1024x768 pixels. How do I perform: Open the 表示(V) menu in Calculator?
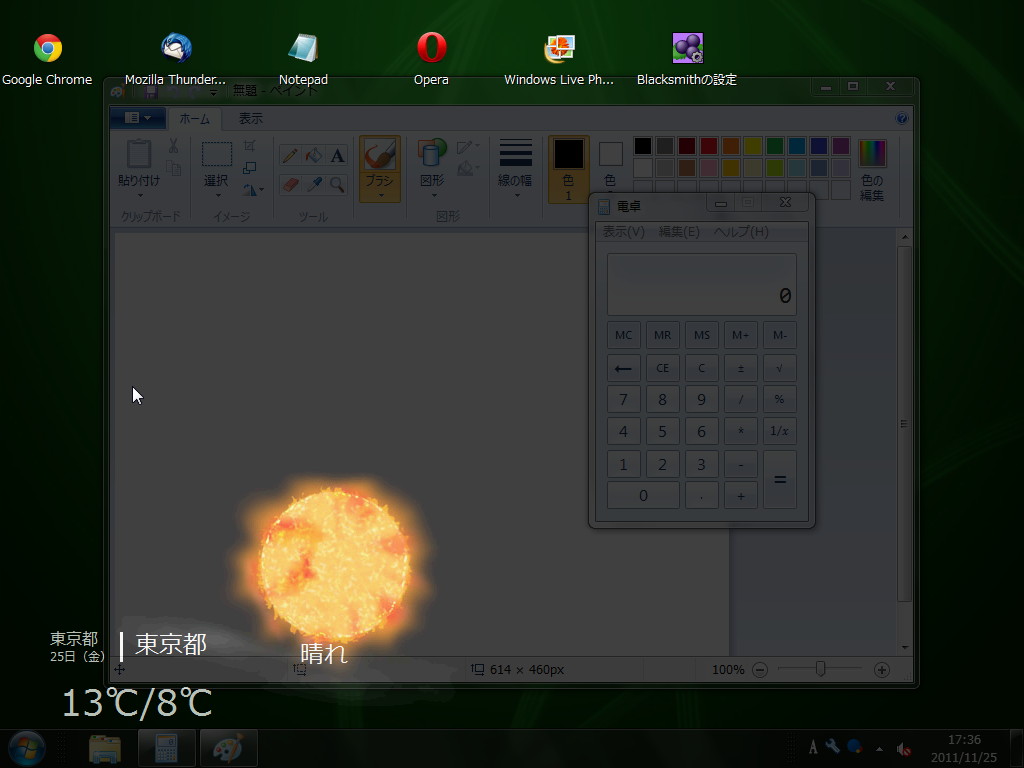coord(623,232)
